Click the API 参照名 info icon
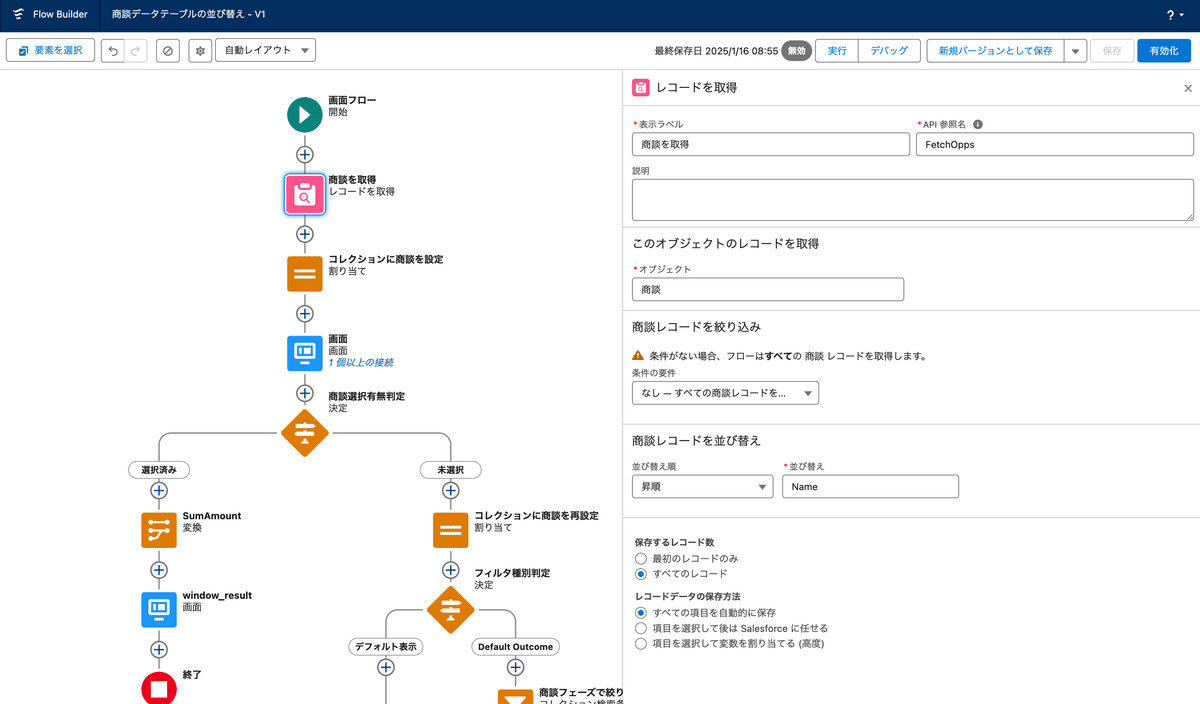Screen dimensions: 1200x704 pos(978,124)
